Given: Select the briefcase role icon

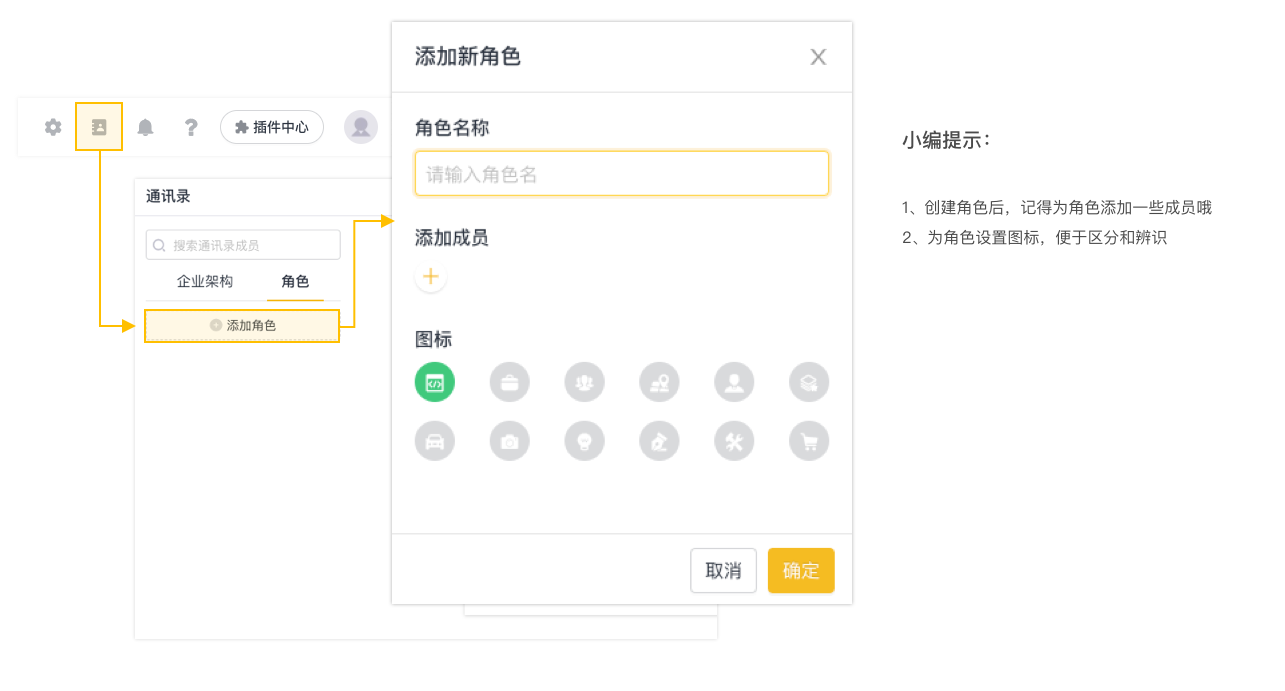Looking at the screenshot, I should pyautogui.click(x=510, y=382).
